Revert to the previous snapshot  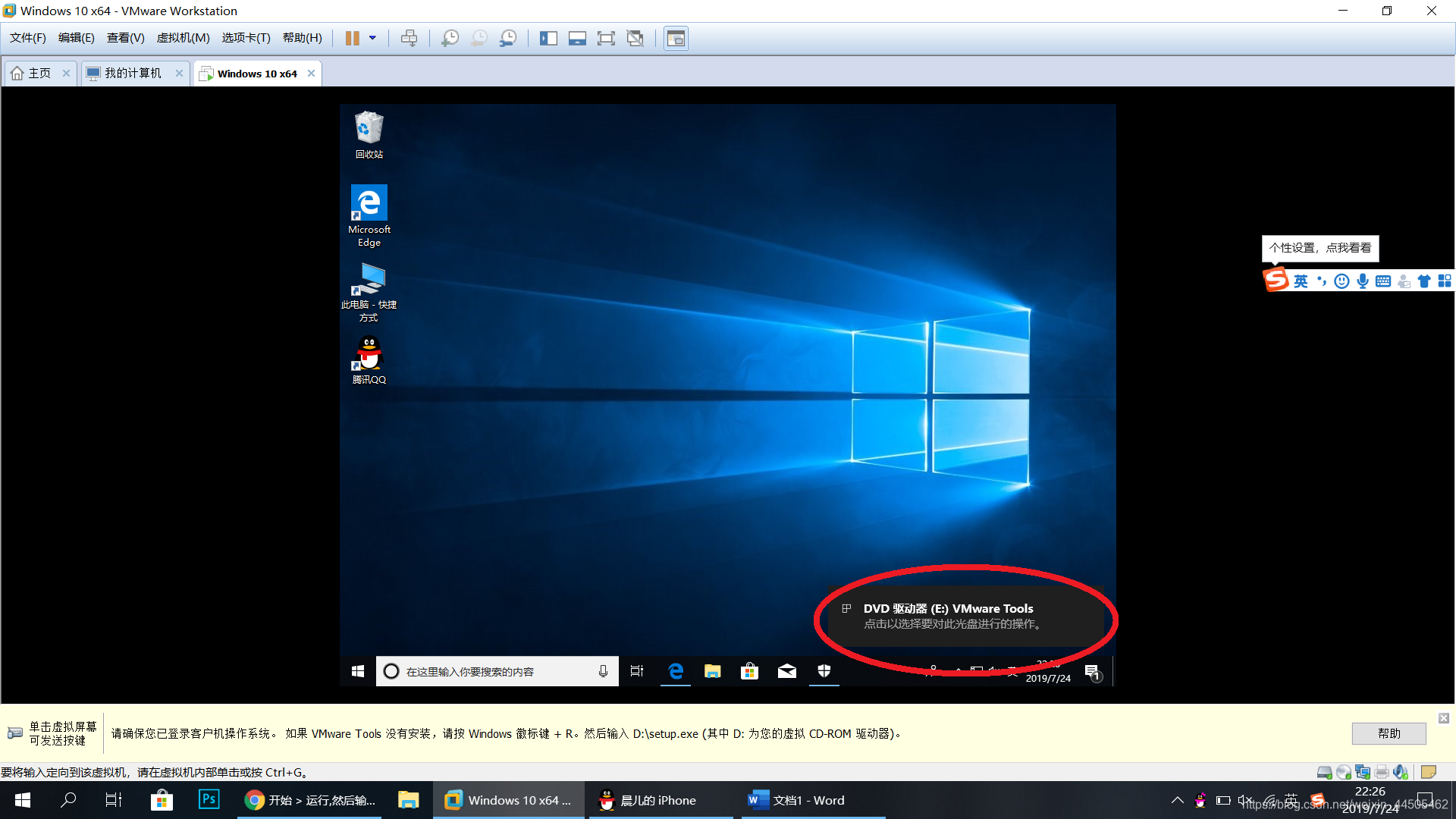coord(479,38)
